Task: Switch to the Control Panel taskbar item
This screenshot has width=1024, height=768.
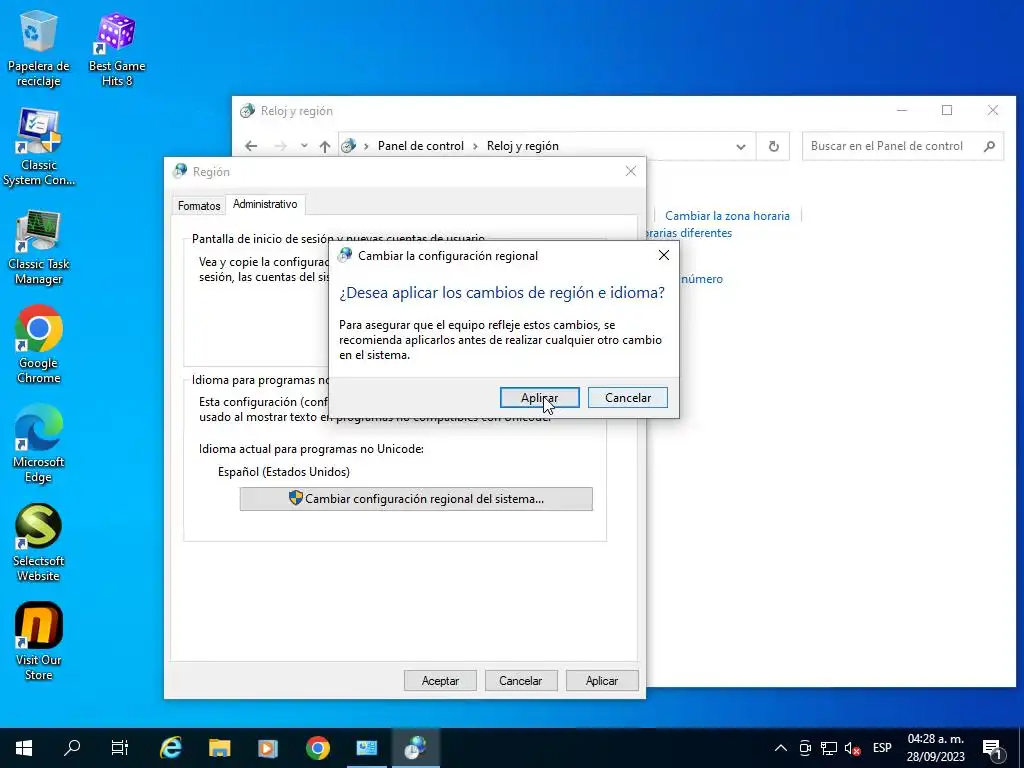Action: tap(366, 748)
